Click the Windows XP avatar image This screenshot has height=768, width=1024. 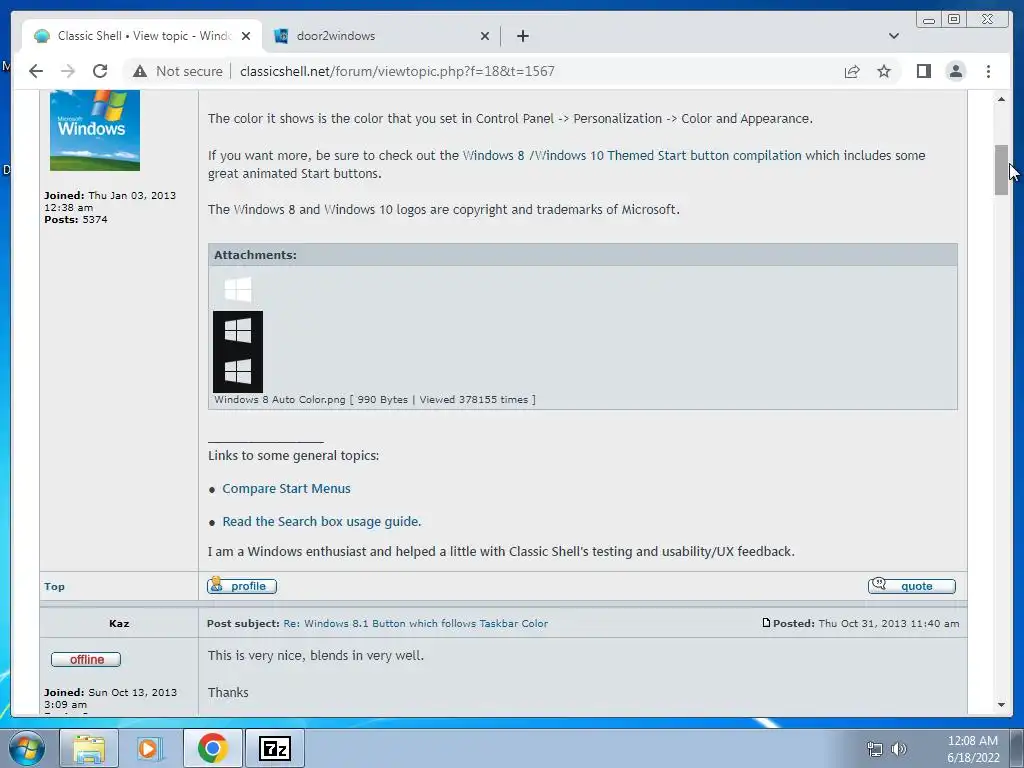pyautogui.click(x=95, y=130)
